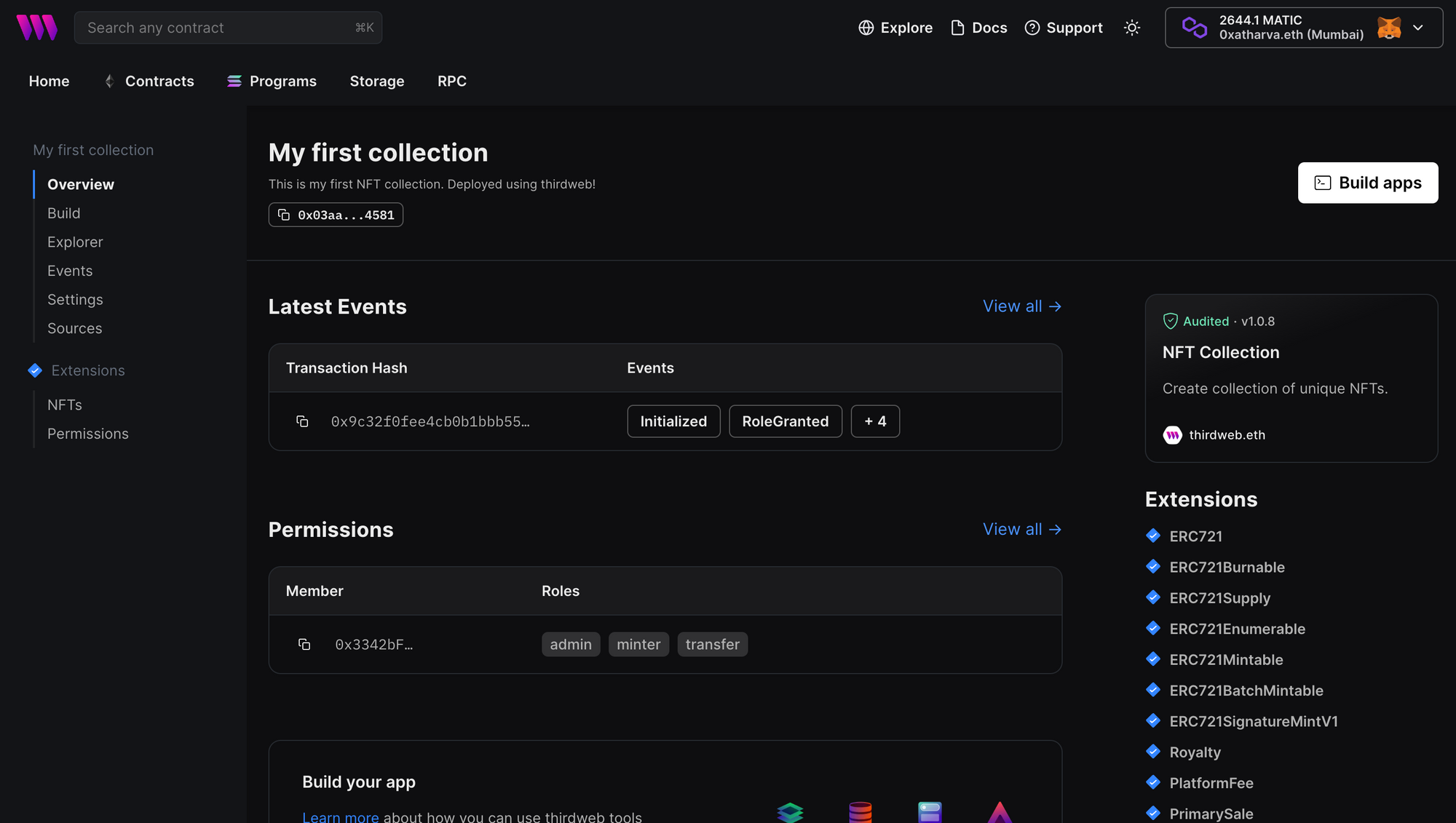This screenshot has height=823, width=1456.
Task: Click the ERC721 diamond extension icon
Action: pos(1153,535)
